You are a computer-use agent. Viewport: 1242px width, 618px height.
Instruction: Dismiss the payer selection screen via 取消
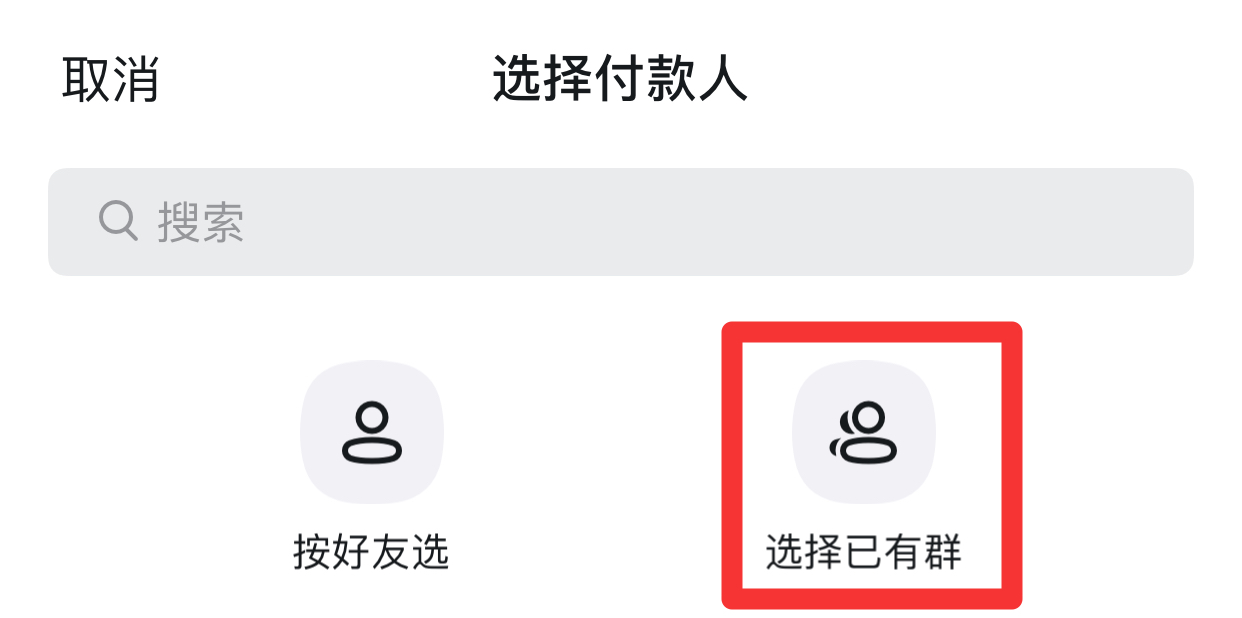[x=111, y=80]
